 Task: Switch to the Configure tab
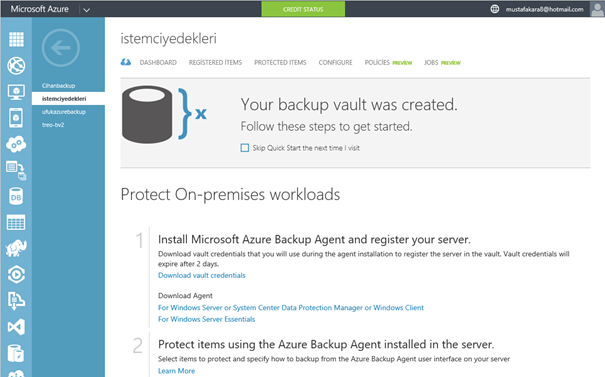click(335, 63)
